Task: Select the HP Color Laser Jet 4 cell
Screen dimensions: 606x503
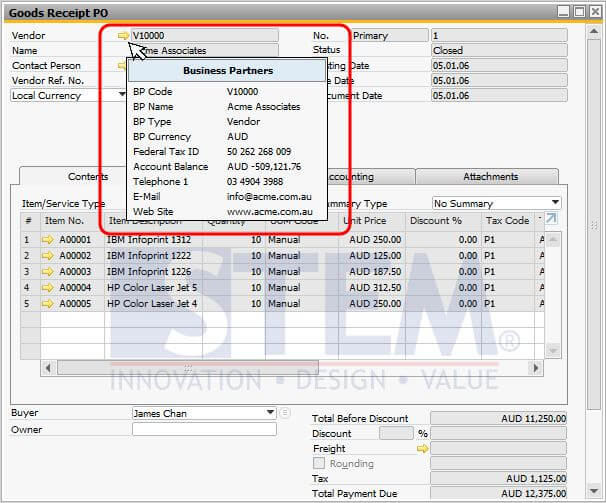Action: coord(153,304)
